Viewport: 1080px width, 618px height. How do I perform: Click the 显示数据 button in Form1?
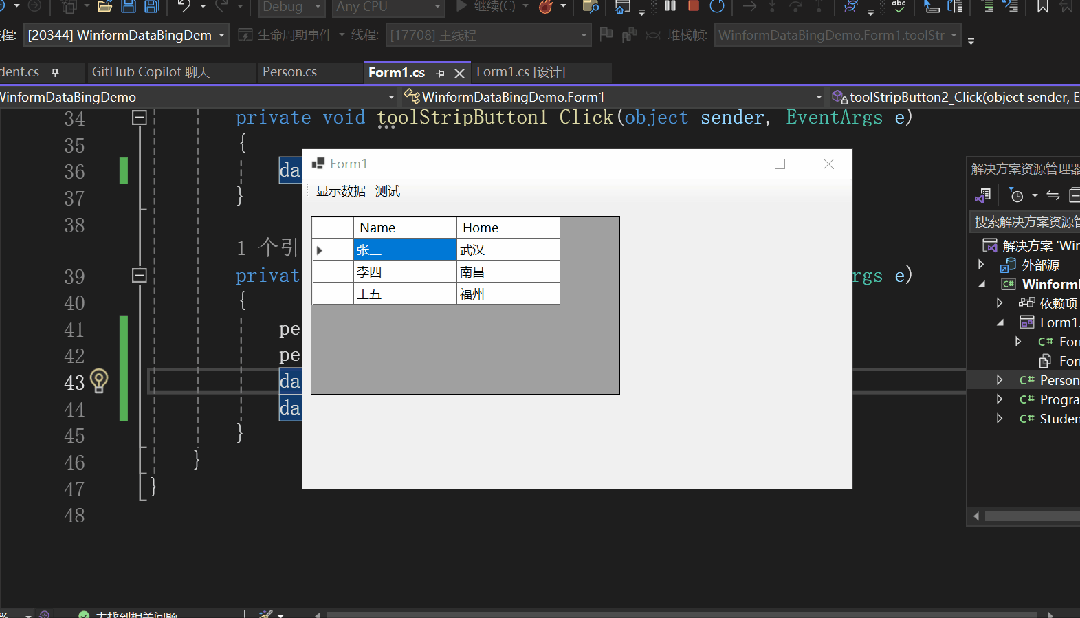point(340,192)
